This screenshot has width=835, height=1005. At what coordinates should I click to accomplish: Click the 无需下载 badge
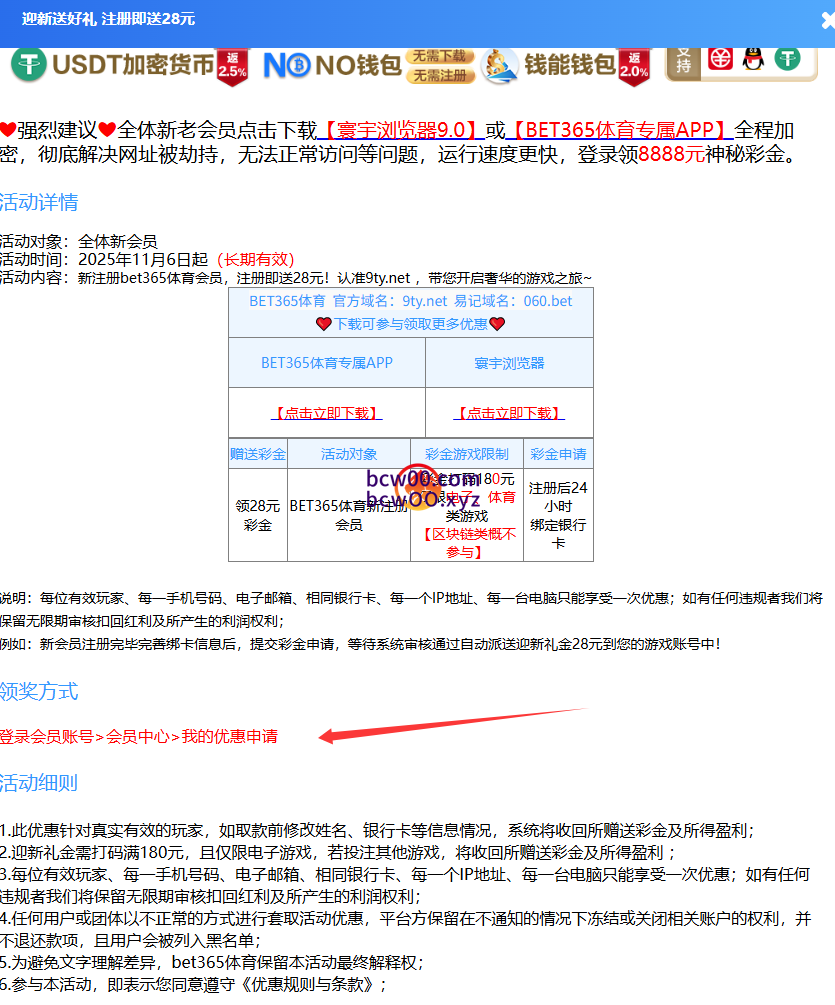pos(440,56)
